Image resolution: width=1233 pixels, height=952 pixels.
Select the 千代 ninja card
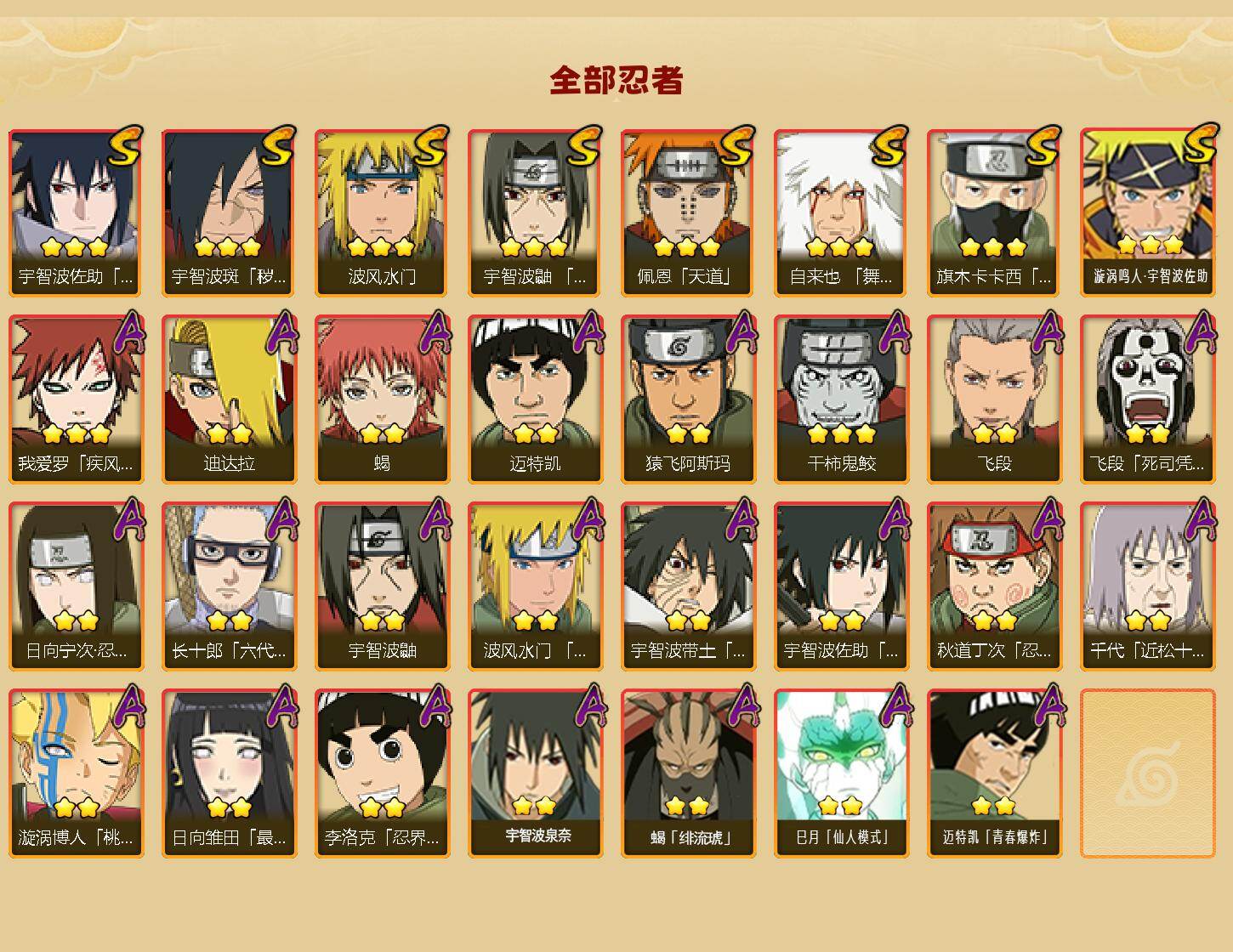1147,586
